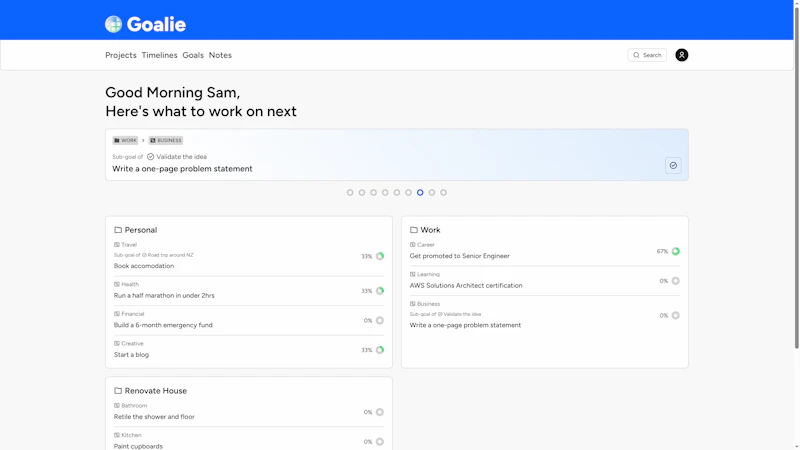Open Build a 6-month emergency fund goal
Screen dimensions: 800x450
(x=163, y=325)
